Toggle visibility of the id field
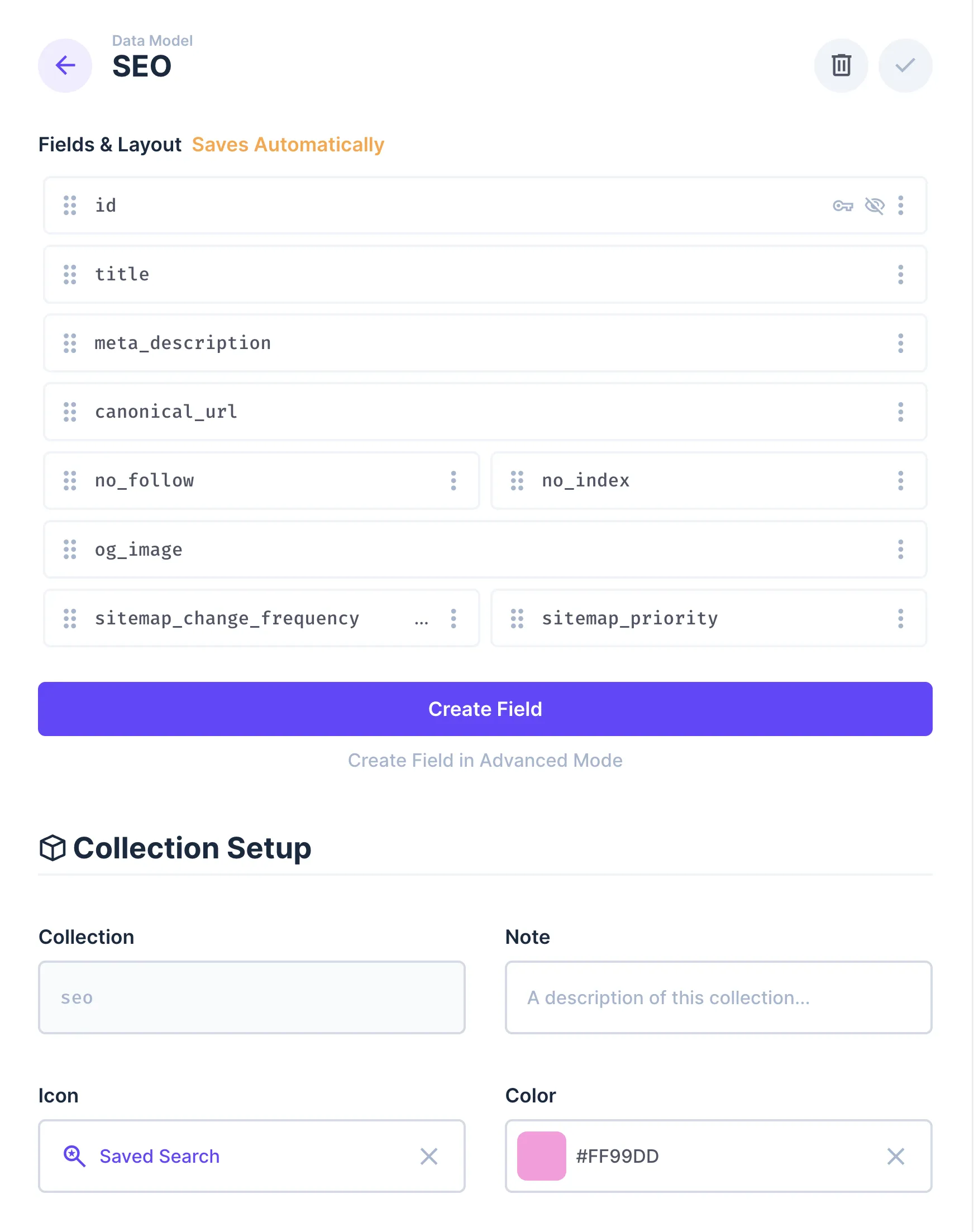 point(875,206)
